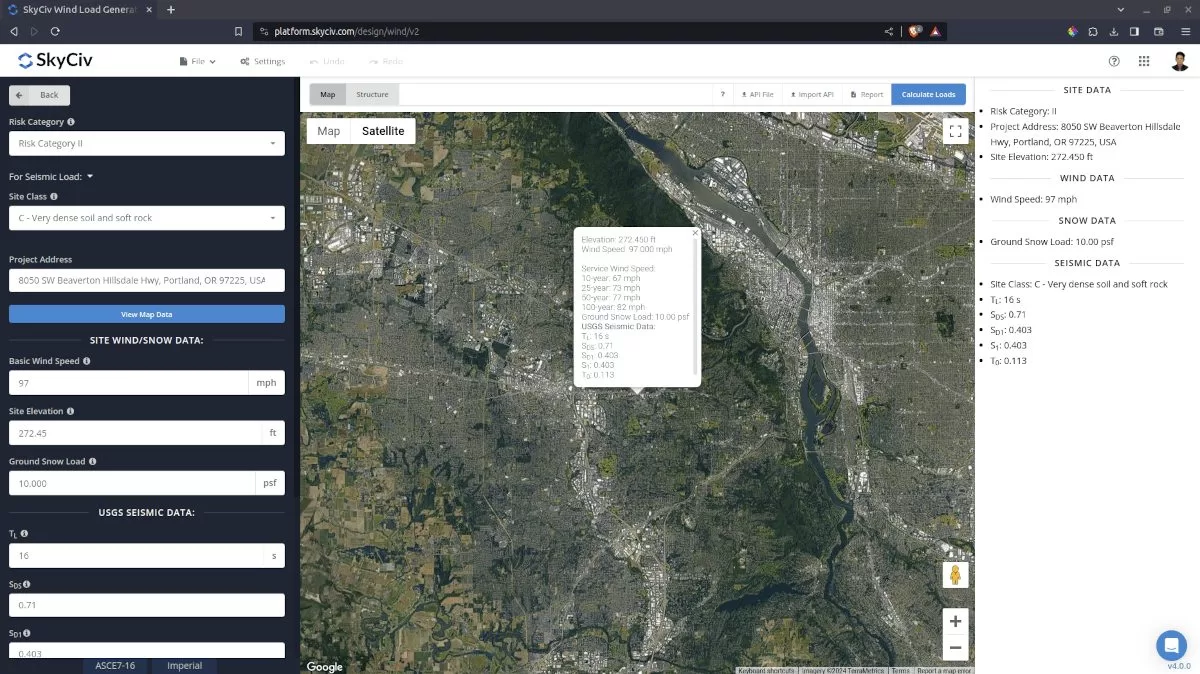This screenshot has width=1200, height=674.
Task: Switch to the Structure tab
Action: (372, 95)
